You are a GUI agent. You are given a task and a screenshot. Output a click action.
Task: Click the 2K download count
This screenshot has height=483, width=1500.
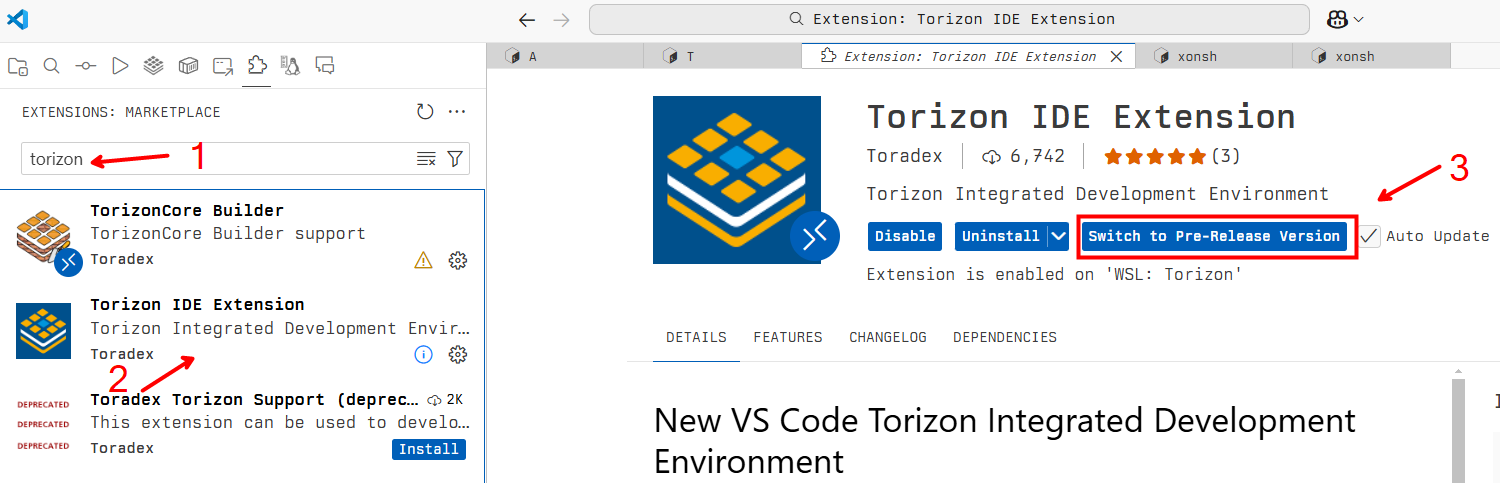point(445,399)
